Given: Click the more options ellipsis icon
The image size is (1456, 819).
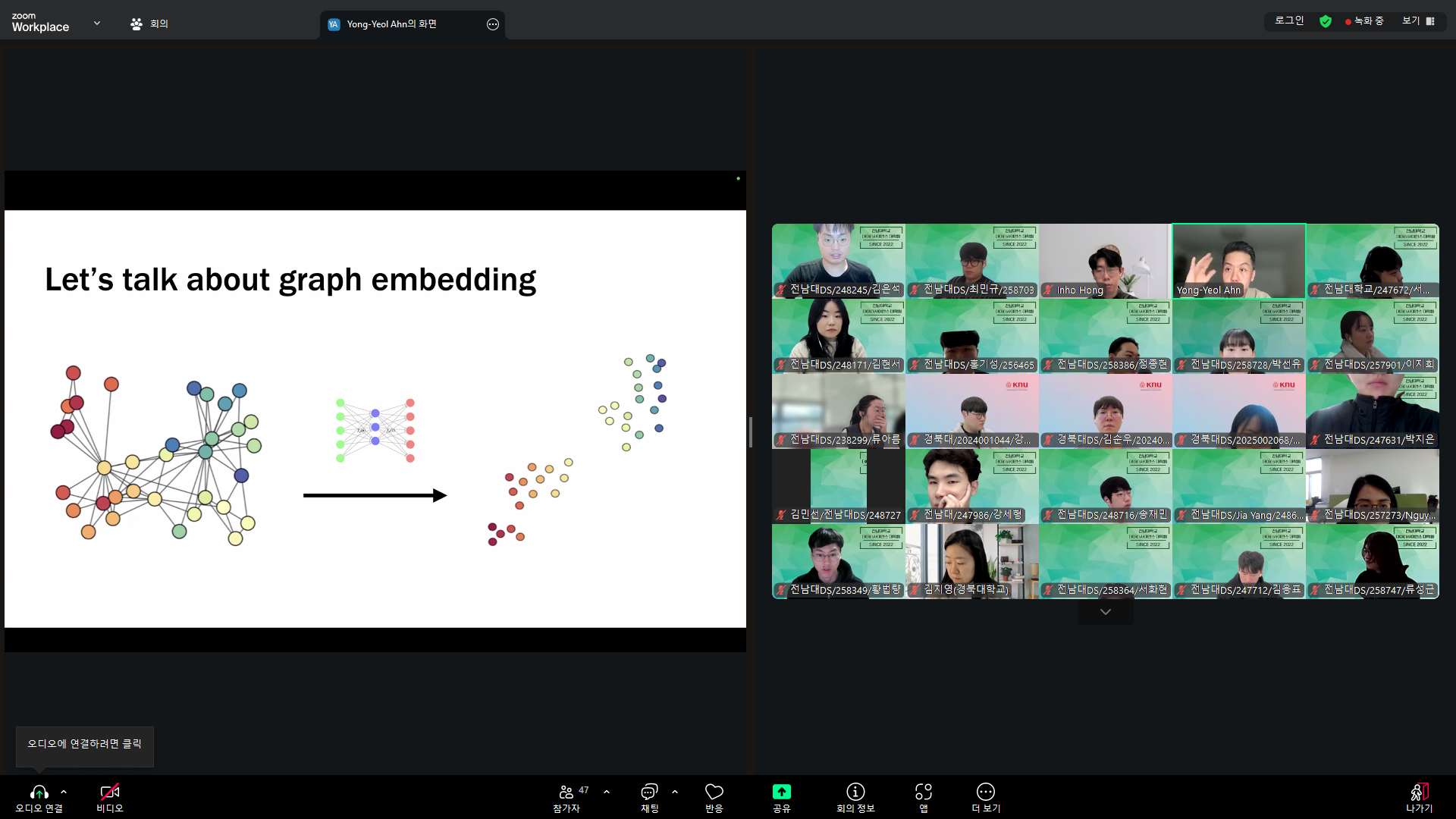Looking at the screenshot, I should (x=985, y=792).
